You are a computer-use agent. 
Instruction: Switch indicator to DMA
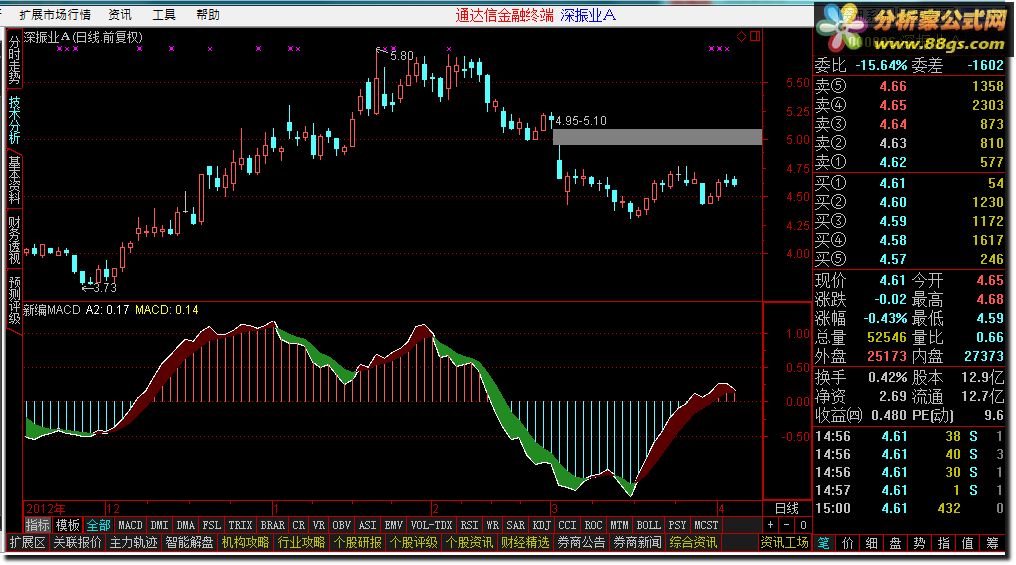tap(186, 525)
